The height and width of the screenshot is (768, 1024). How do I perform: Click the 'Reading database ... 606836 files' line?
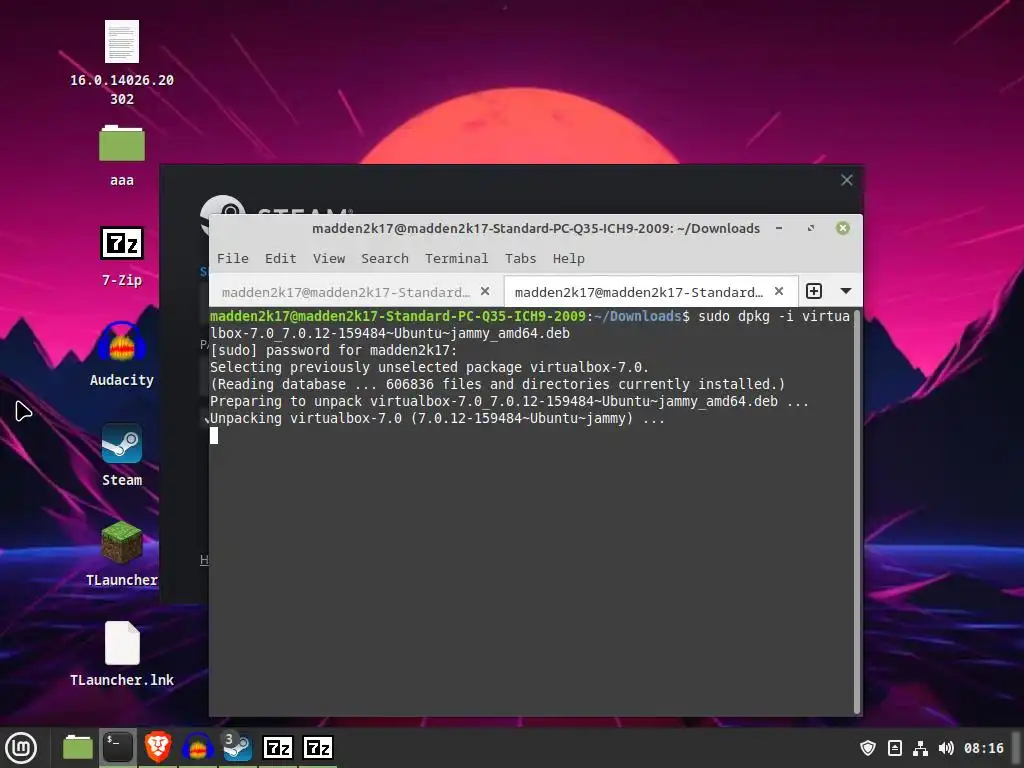click(497, 385)
